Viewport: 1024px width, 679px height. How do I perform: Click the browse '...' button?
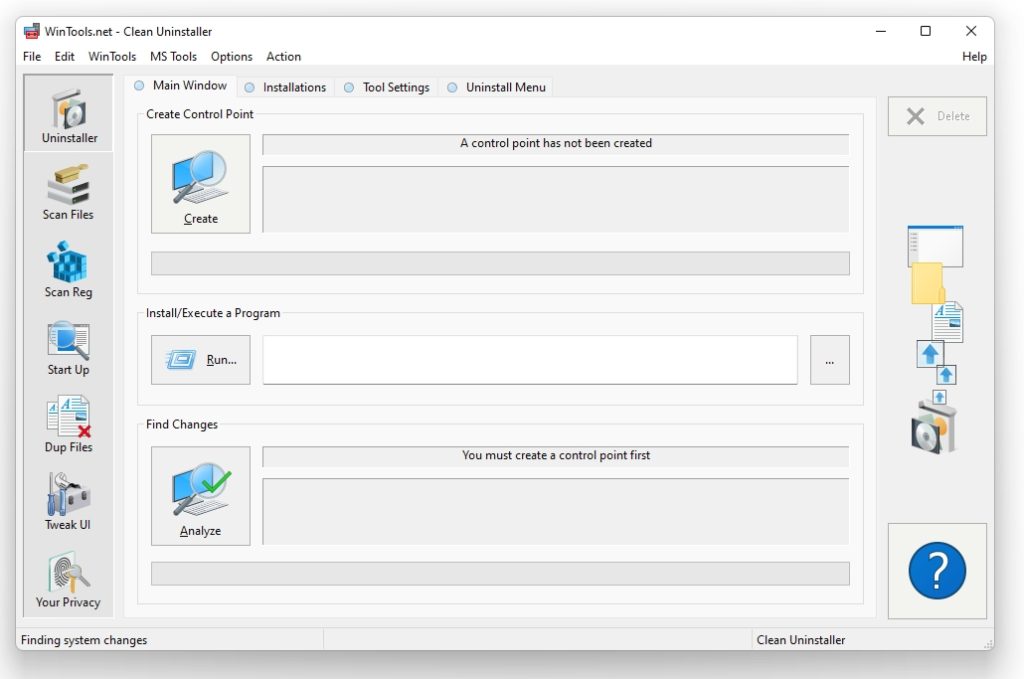[829, 360]
